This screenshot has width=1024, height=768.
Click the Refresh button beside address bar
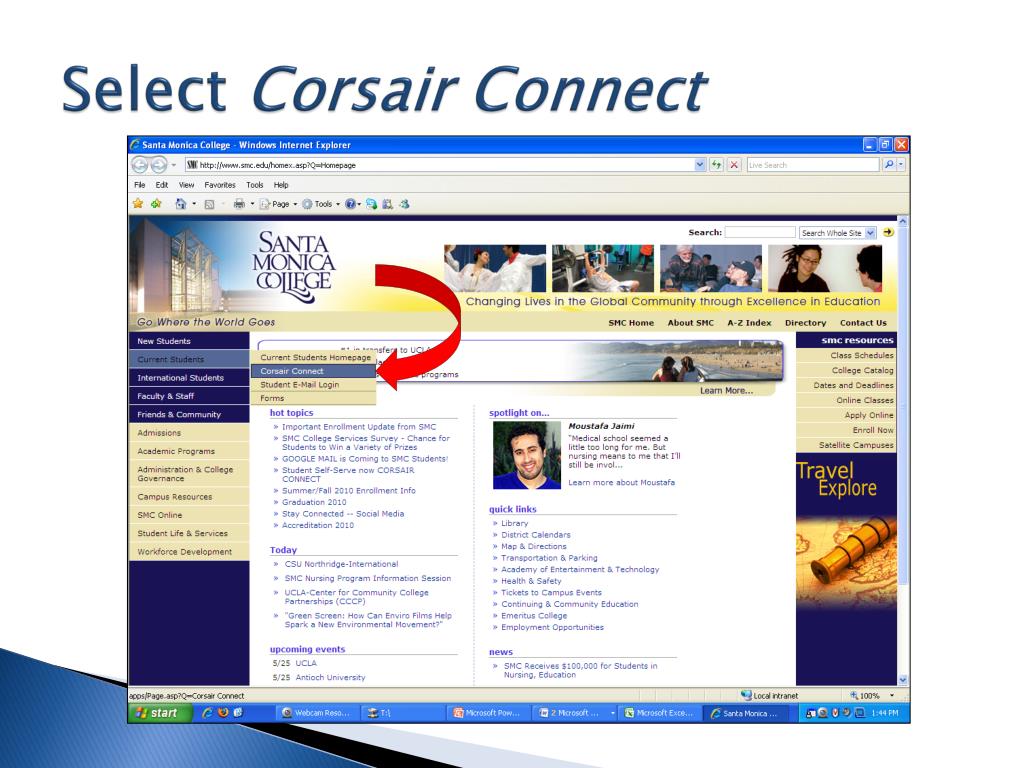click(x=716, y=165)
